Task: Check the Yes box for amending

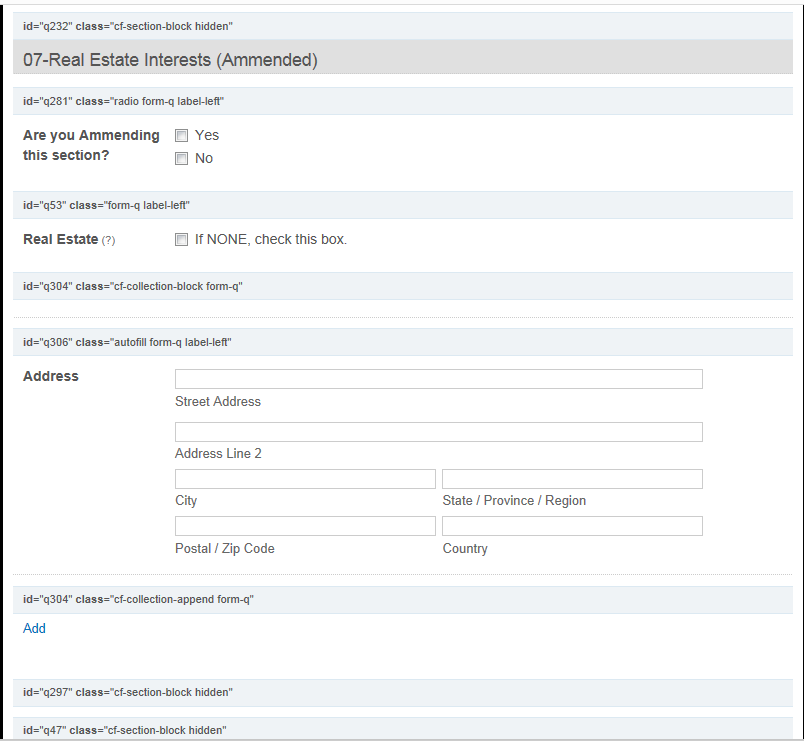Action: 182,136
